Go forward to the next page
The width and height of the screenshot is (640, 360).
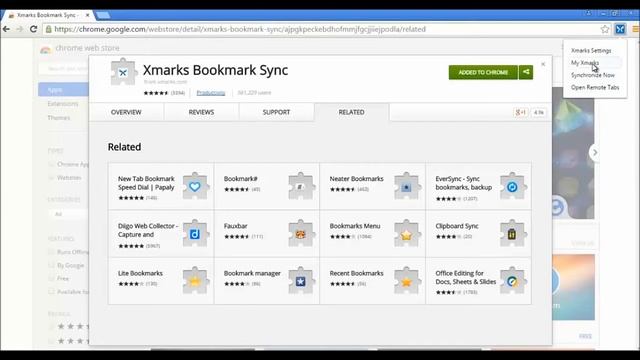[x=20, y=29]
